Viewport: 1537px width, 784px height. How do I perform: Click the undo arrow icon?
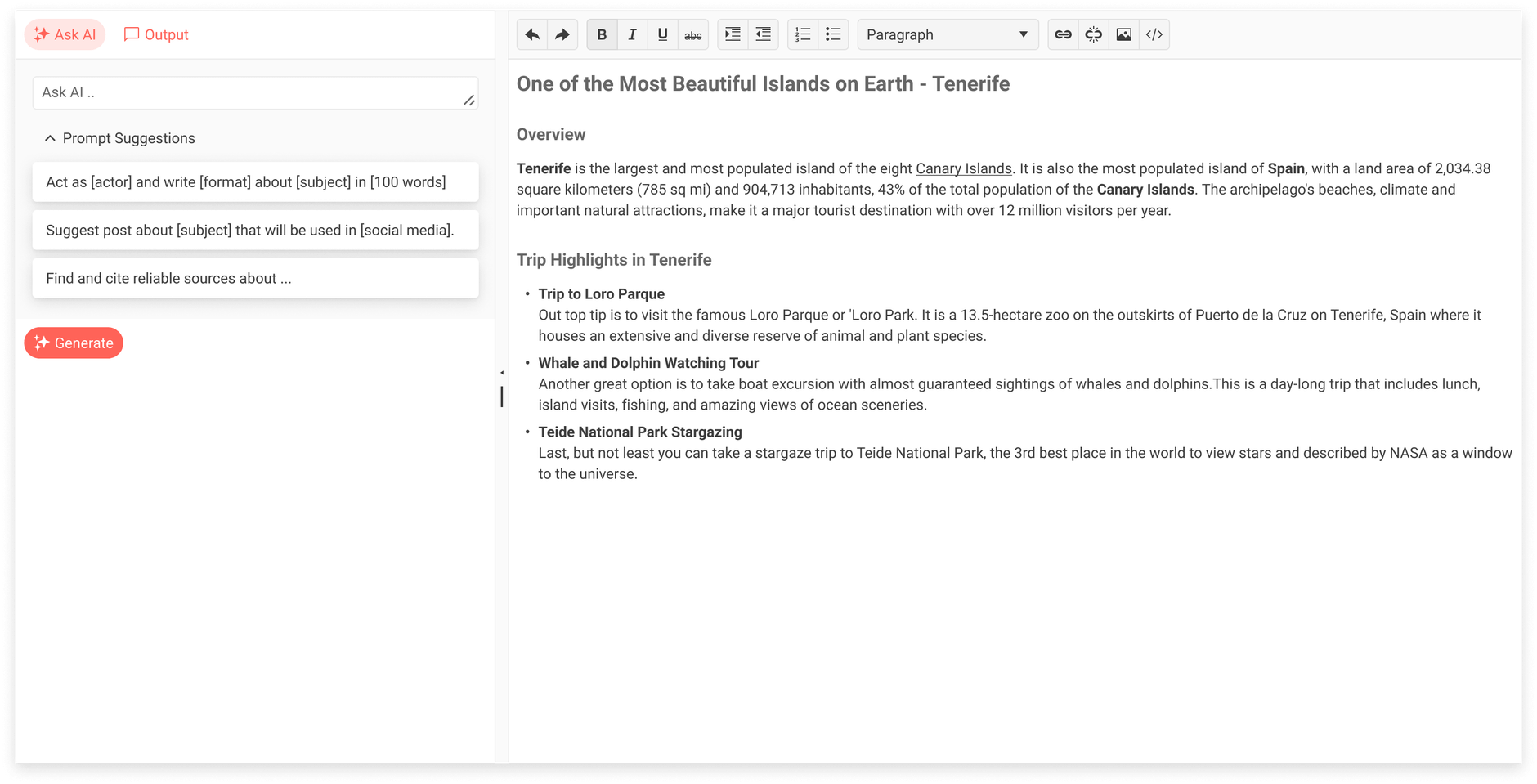click(532, 34)
